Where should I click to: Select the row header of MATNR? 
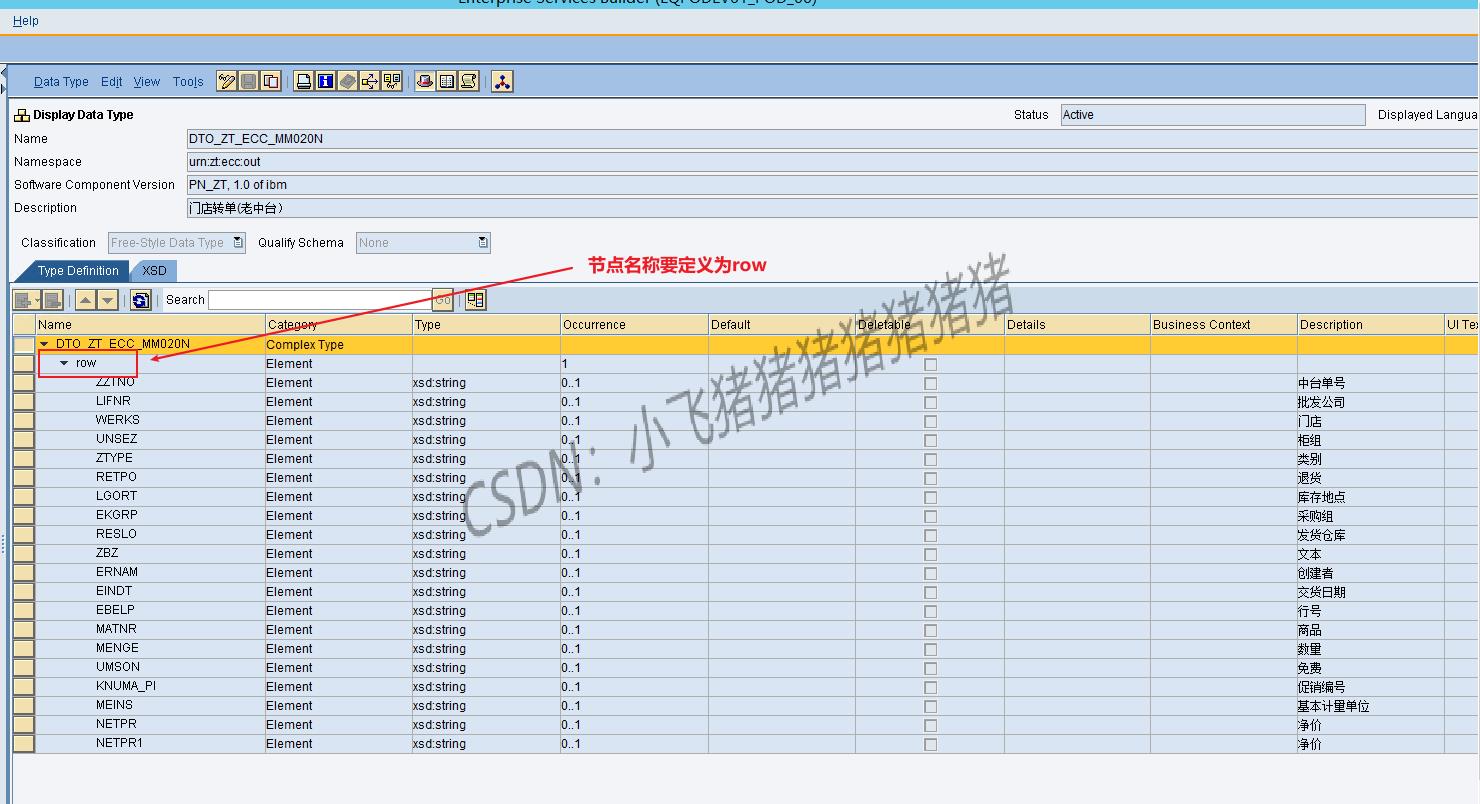pyautogui.click(x=23, y=630)
